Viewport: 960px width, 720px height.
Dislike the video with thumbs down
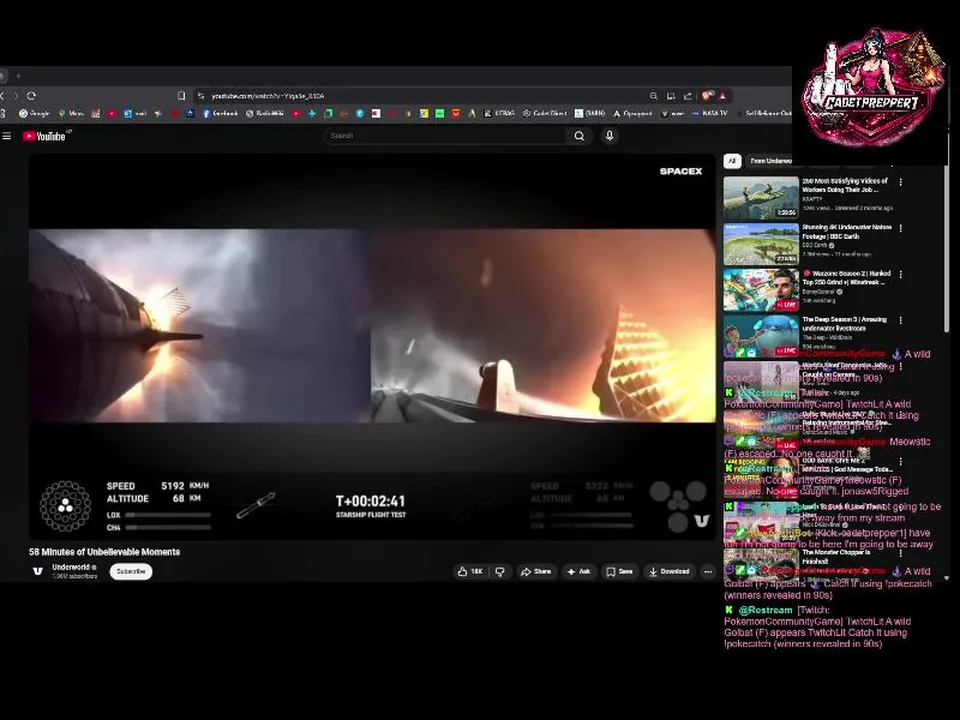[500, 571]
